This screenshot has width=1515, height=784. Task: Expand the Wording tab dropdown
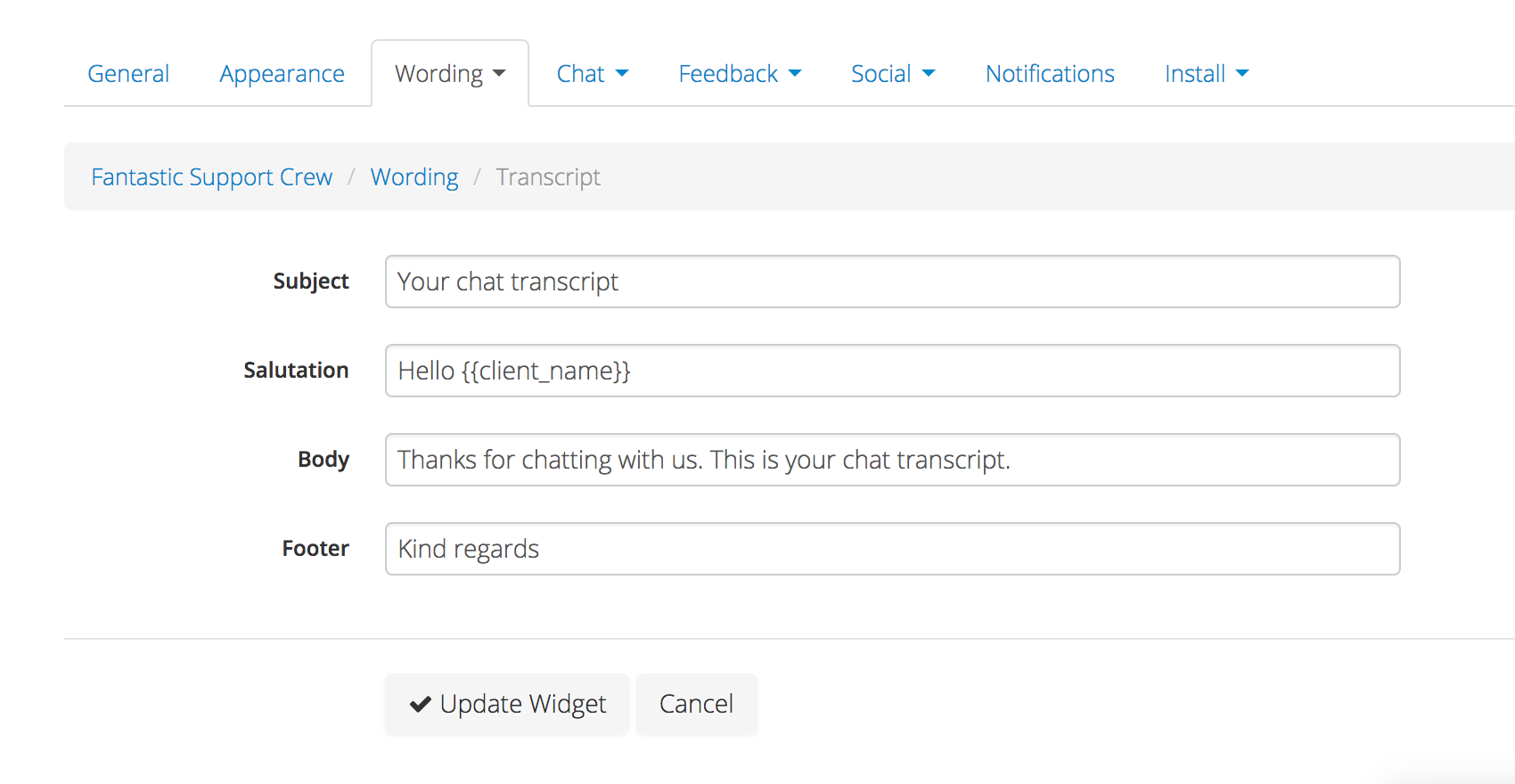(x=450, y=74)
